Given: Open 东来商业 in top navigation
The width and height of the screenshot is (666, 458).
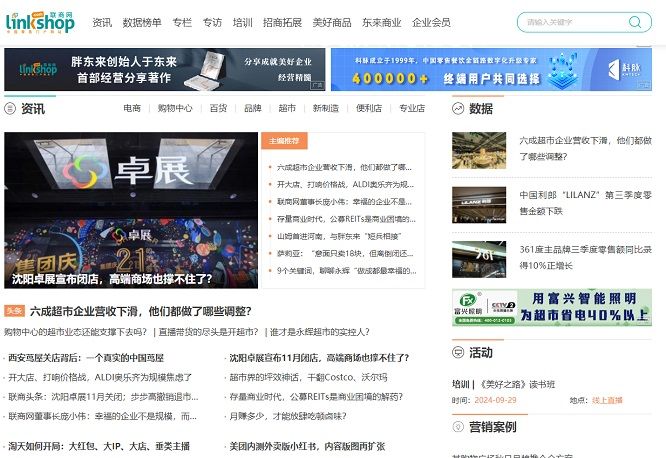Looking at the screenshot, I should [381, 23].
